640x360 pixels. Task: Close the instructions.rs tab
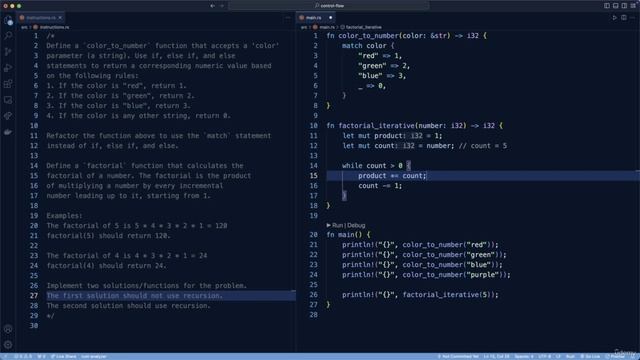[x=60, y=18]
